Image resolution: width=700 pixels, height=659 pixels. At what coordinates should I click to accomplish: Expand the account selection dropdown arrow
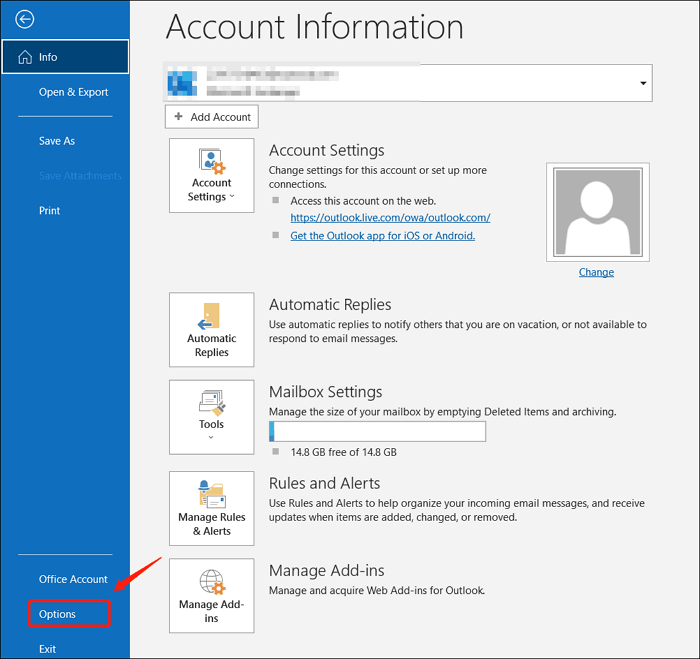click(643, 84)
